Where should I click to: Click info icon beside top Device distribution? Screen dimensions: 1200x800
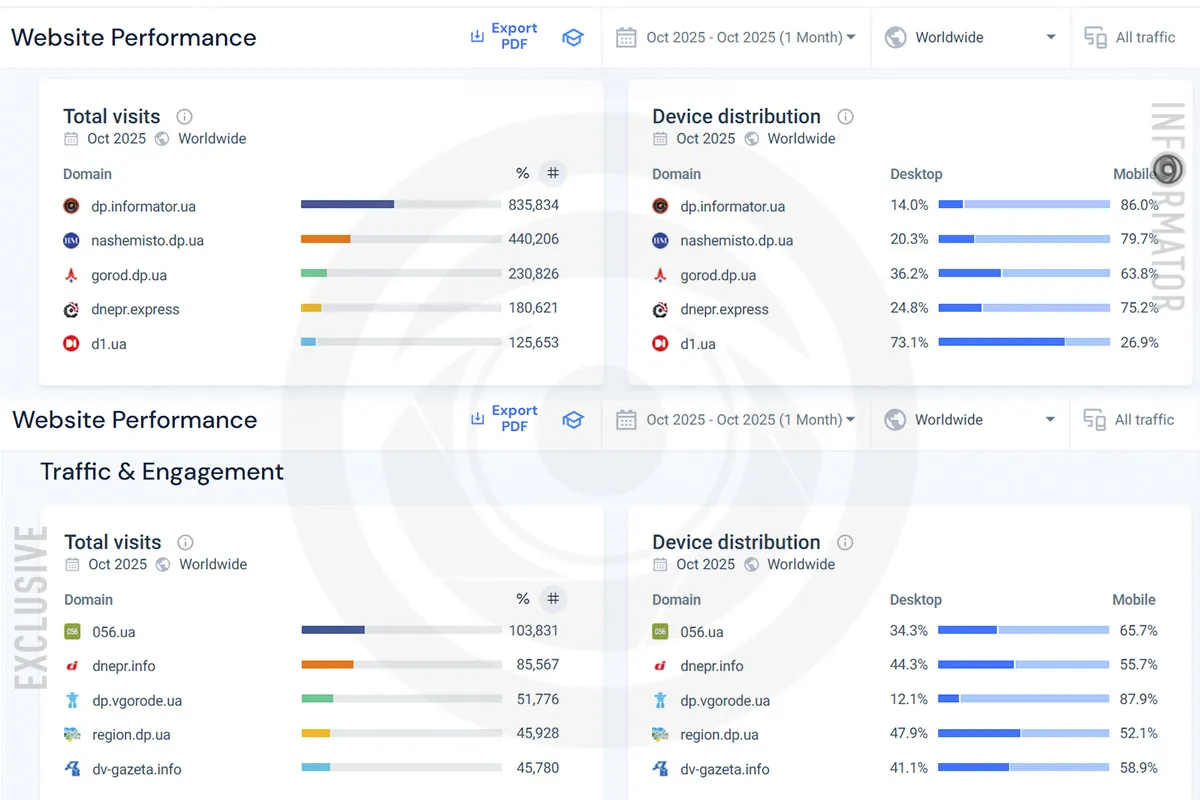pyautogui.click(x=845, y=117)
